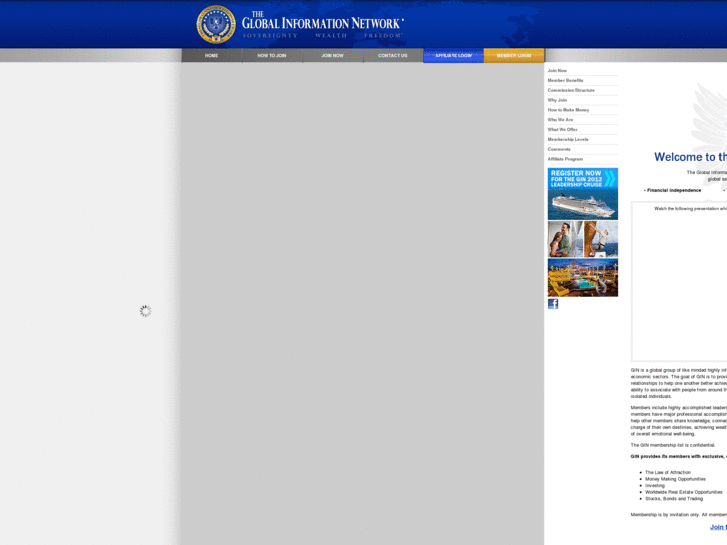
Task: Click the Register Now Leadership Cruise banner
Action: tap(583, 194)
